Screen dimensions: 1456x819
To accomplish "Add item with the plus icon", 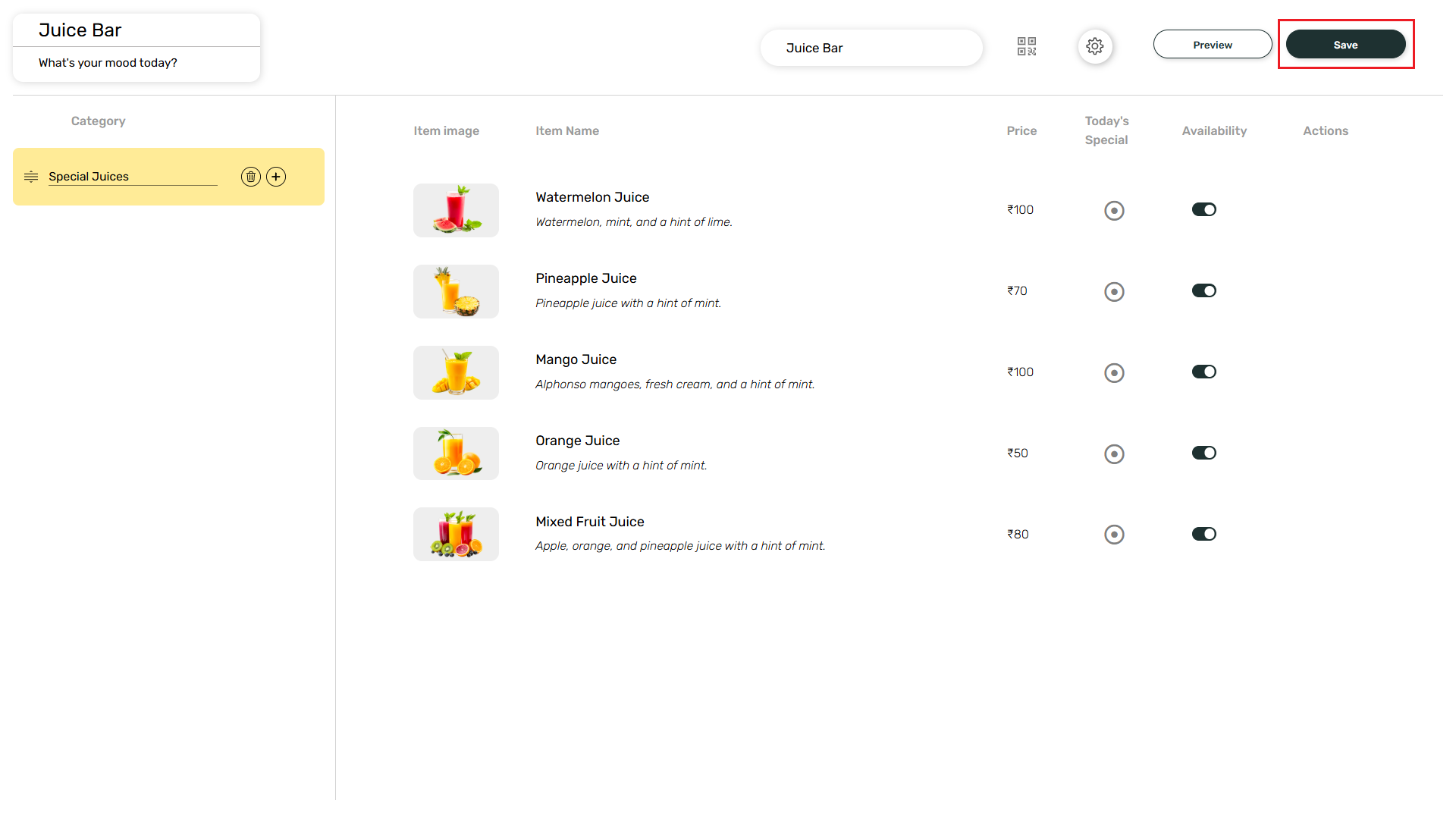I will 276,177.
